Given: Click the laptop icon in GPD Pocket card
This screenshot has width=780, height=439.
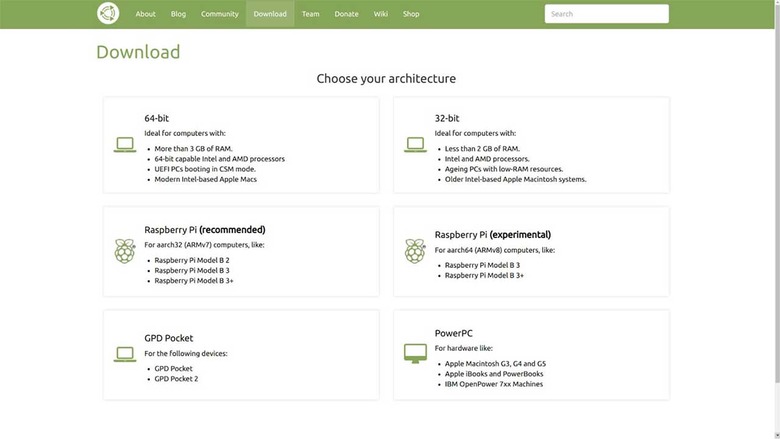Looking at the screenshot, I should tap(125, 354).
